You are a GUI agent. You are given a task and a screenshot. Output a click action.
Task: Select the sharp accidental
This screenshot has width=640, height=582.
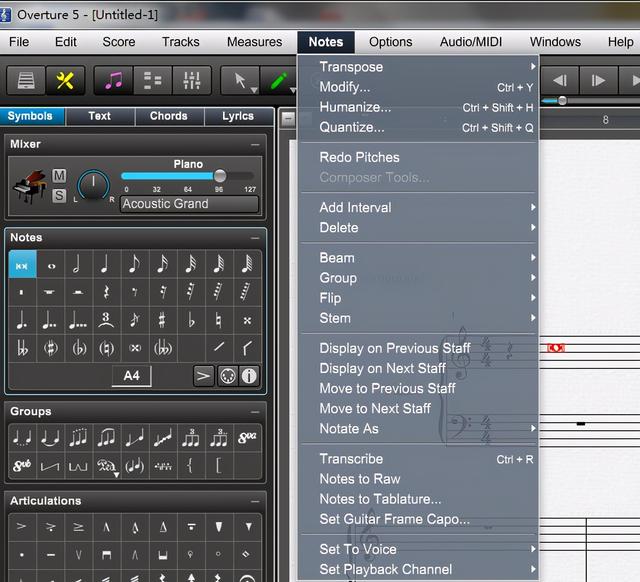tap(163, 320)
